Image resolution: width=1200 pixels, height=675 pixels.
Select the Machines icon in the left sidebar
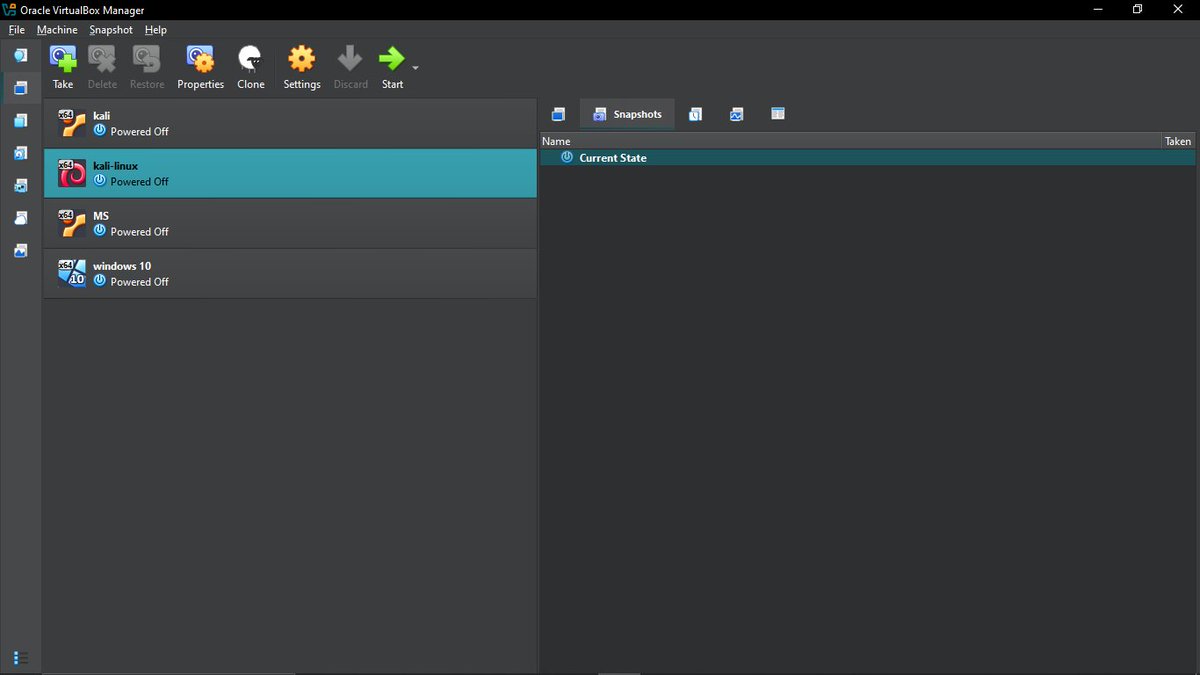coord(20,88)
